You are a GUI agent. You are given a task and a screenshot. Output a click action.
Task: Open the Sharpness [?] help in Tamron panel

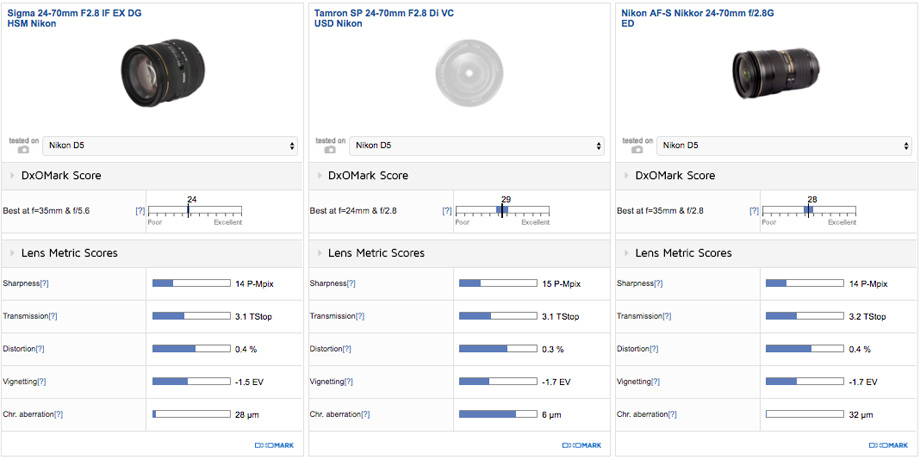tap(351, 283)
